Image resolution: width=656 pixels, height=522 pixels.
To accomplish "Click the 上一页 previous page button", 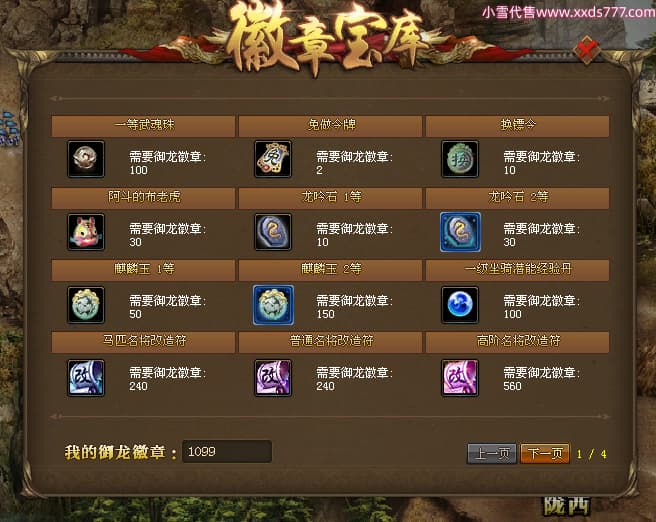I will click(x=492, y=453).
